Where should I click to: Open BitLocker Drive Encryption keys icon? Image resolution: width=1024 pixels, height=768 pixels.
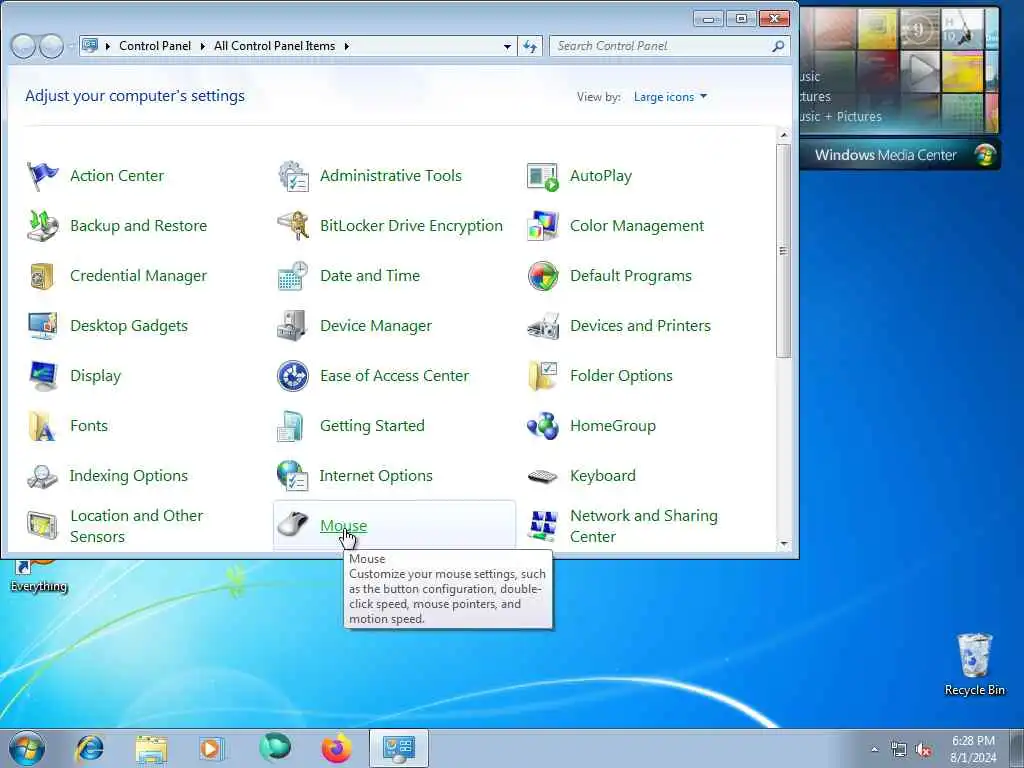coord(293,226)
